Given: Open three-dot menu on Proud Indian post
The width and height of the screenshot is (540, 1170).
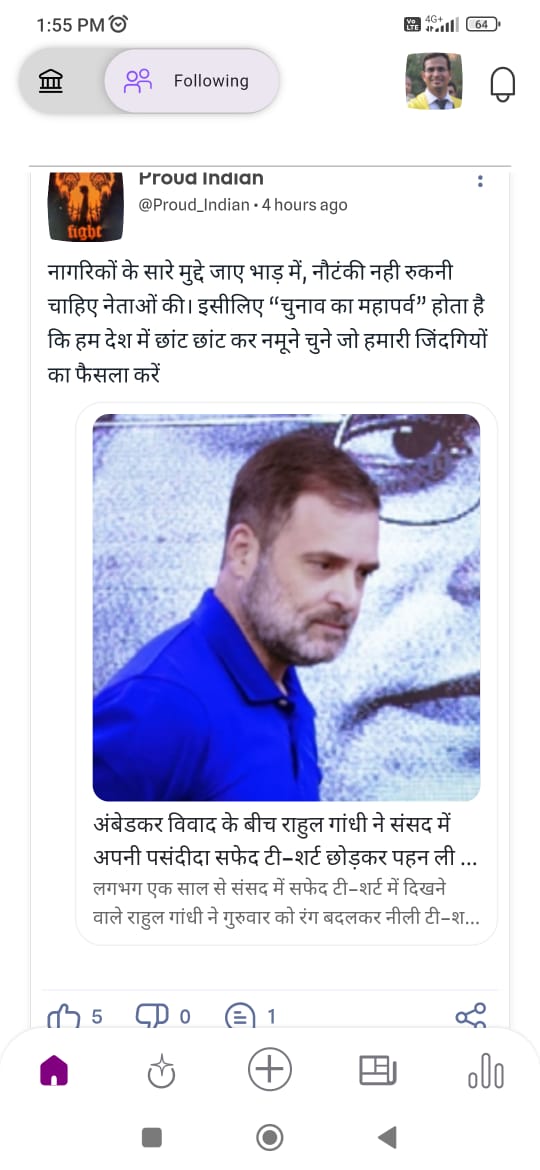Looking at the screenshot, I should pos(480,181).
